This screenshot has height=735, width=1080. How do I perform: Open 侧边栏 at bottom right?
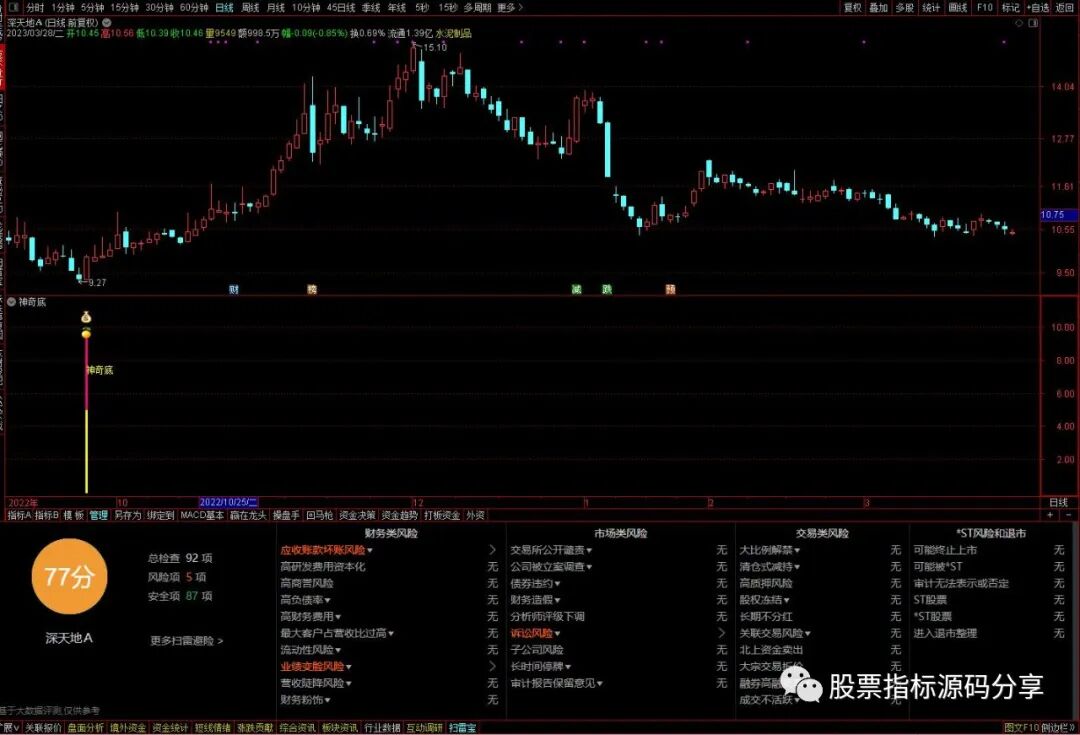pyautogui.click(x=1059, y=727)
